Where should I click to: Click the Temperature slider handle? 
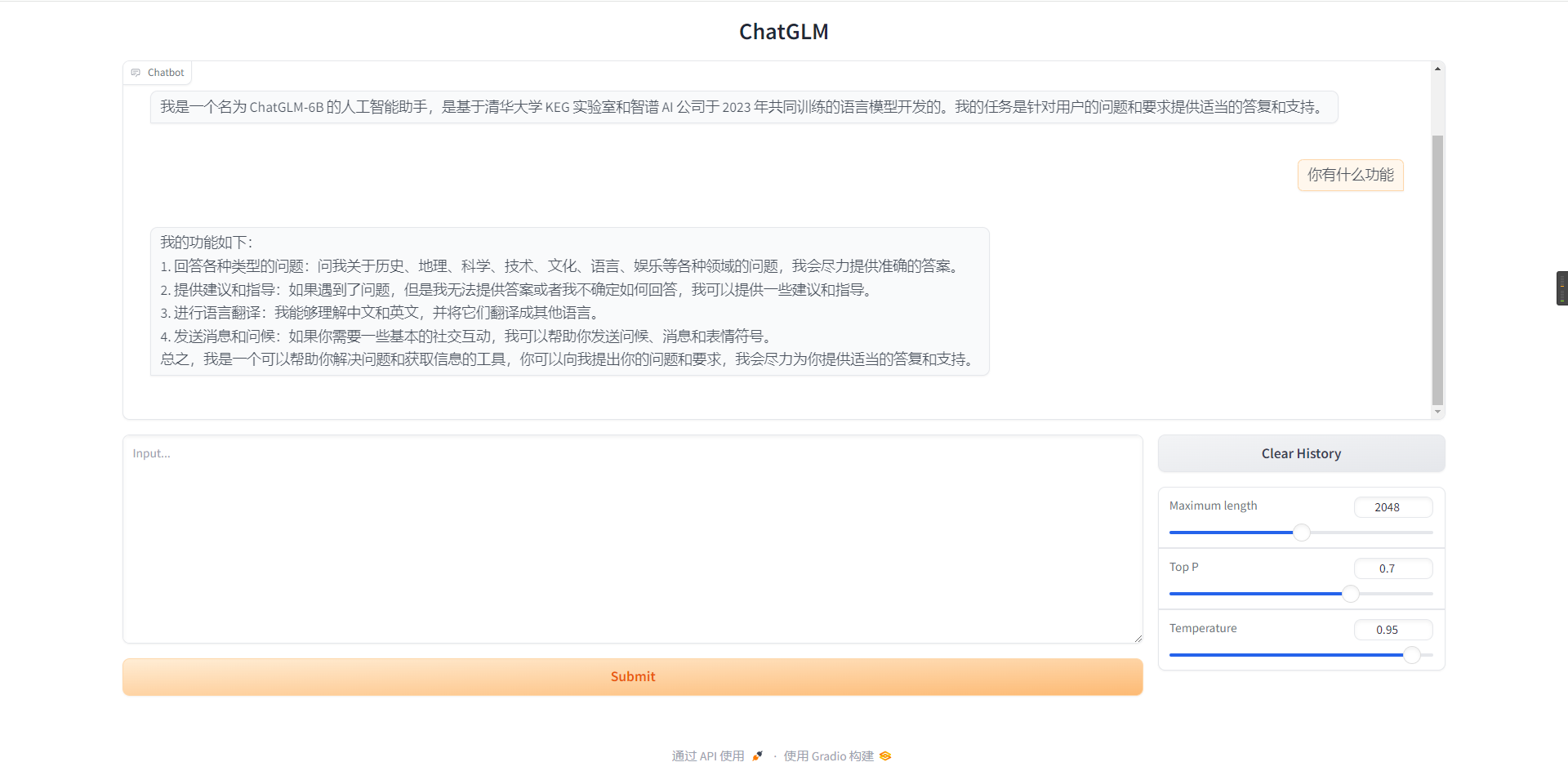point(1412,655)
